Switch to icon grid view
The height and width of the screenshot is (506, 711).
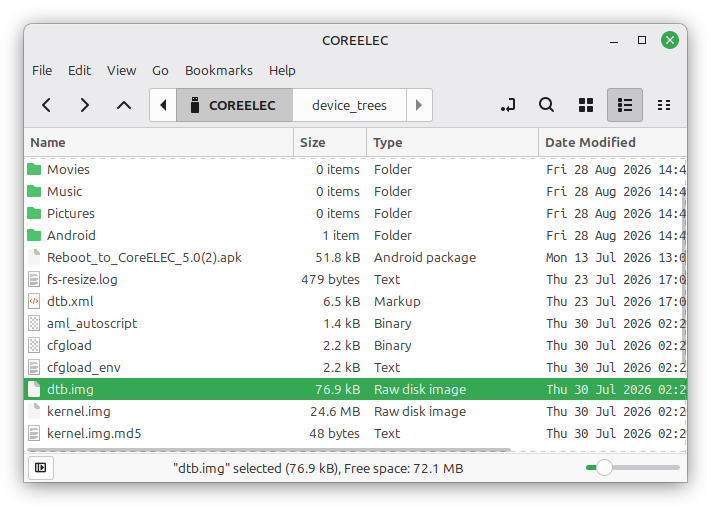(586, 105)
